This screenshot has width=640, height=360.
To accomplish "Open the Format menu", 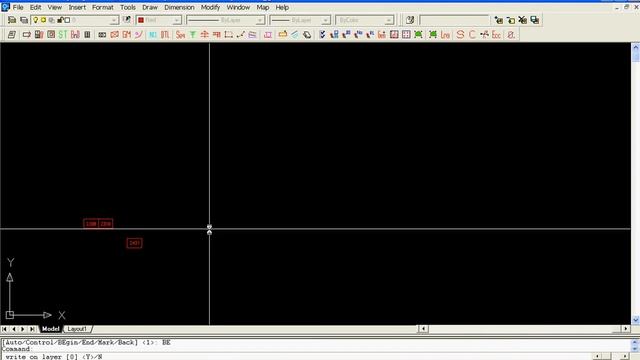I will [x=103, y=7].
